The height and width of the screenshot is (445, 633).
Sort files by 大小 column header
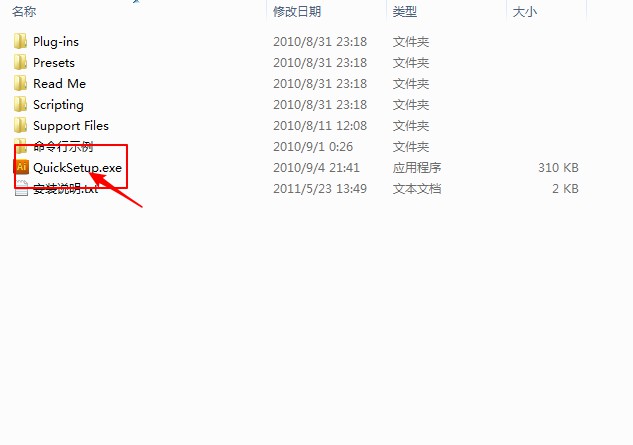coord(524,12)
